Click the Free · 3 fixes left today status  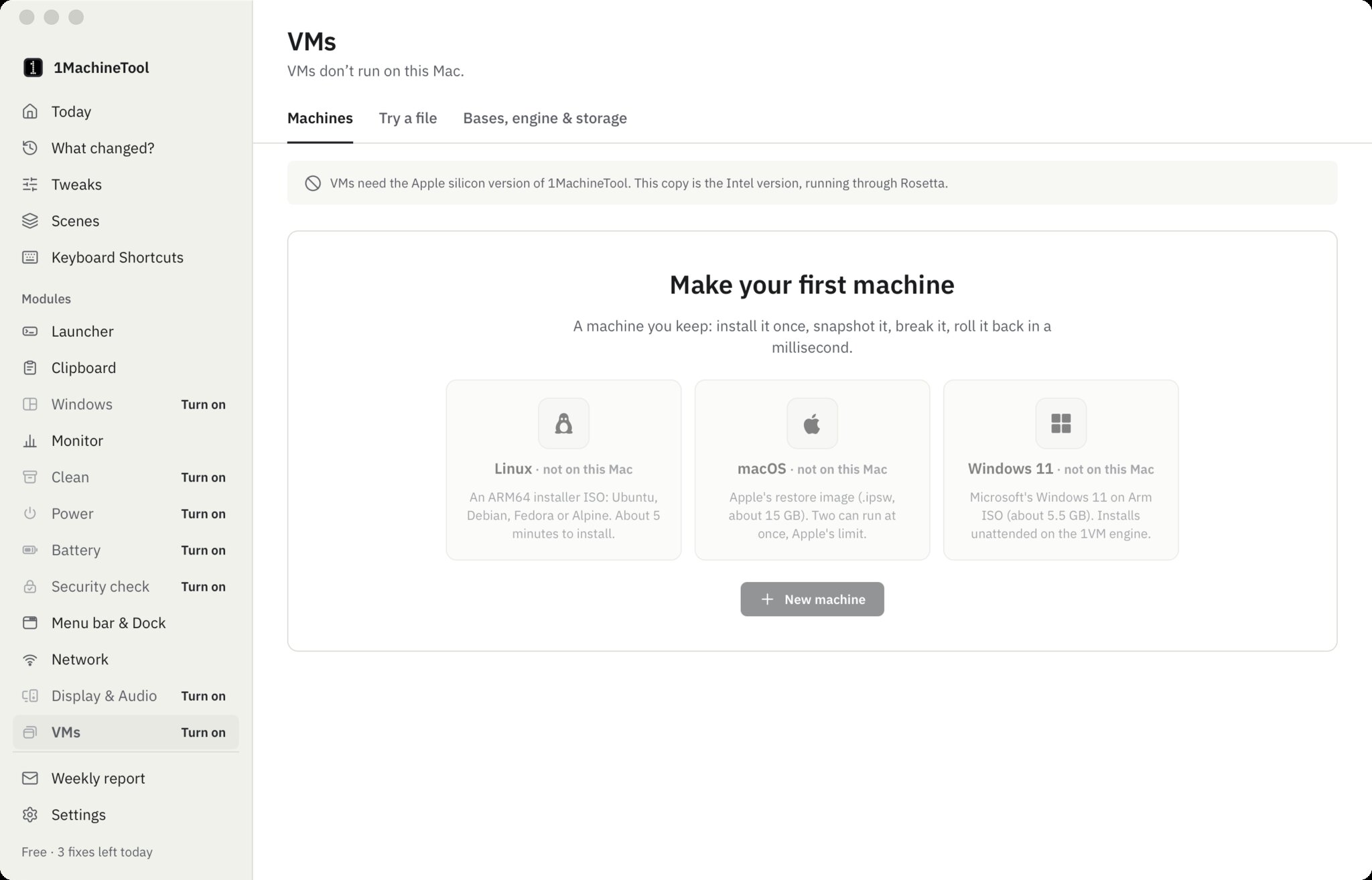87,852
